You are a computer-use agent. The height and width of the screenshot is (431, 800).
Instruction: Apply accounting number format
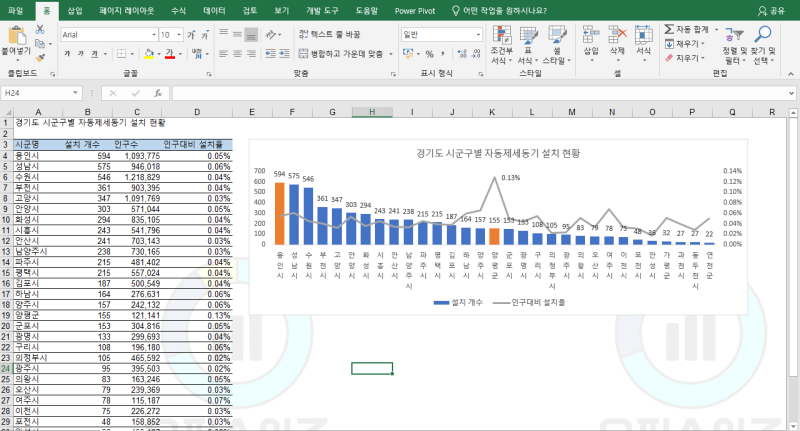pos(408,54)
